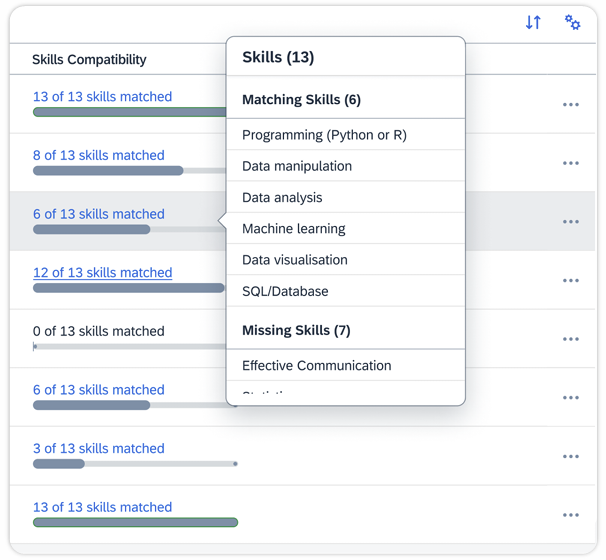Click the progress bar under 3 of 13
Viewport: 606px width, 560px height.
pyautogui.click(x=135, y=464)
